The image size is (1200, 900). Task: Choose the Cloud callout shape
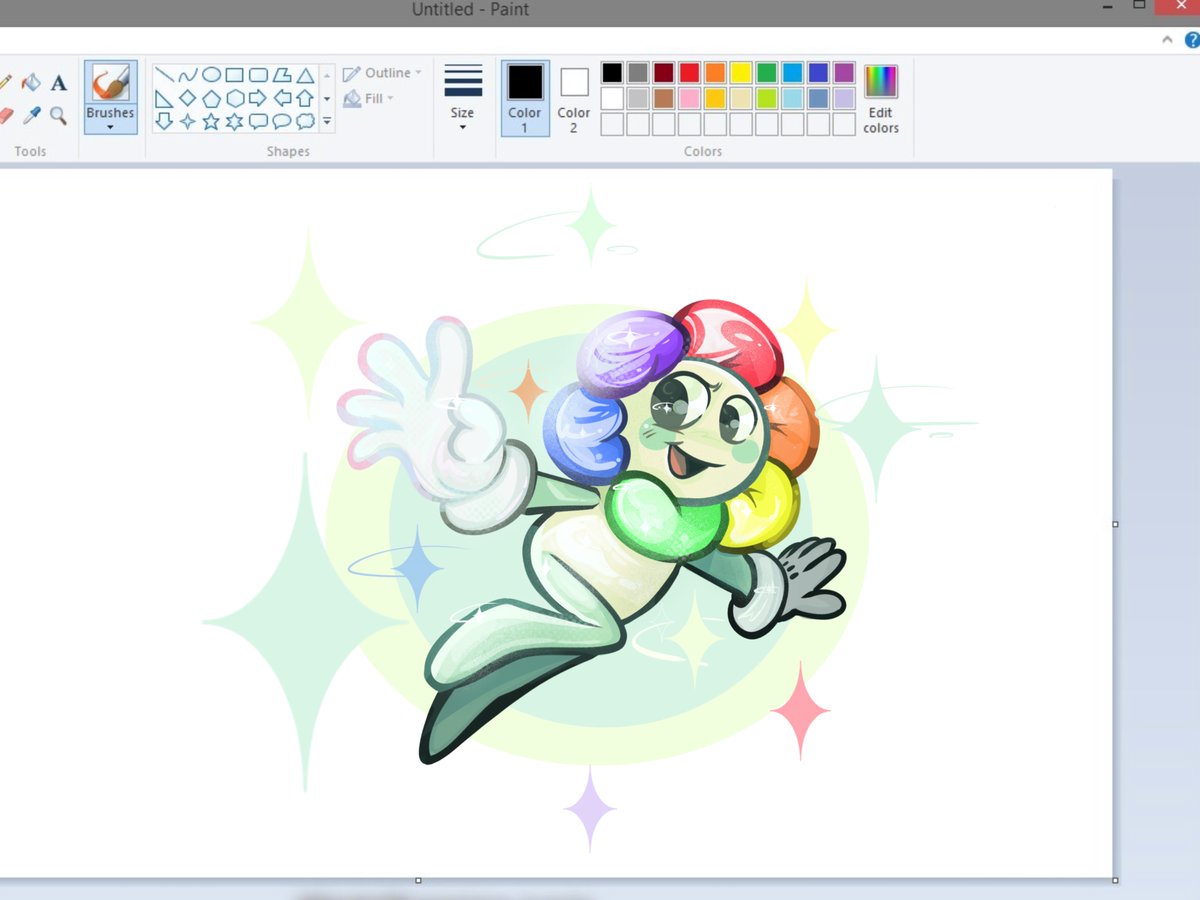pos(305,121)
